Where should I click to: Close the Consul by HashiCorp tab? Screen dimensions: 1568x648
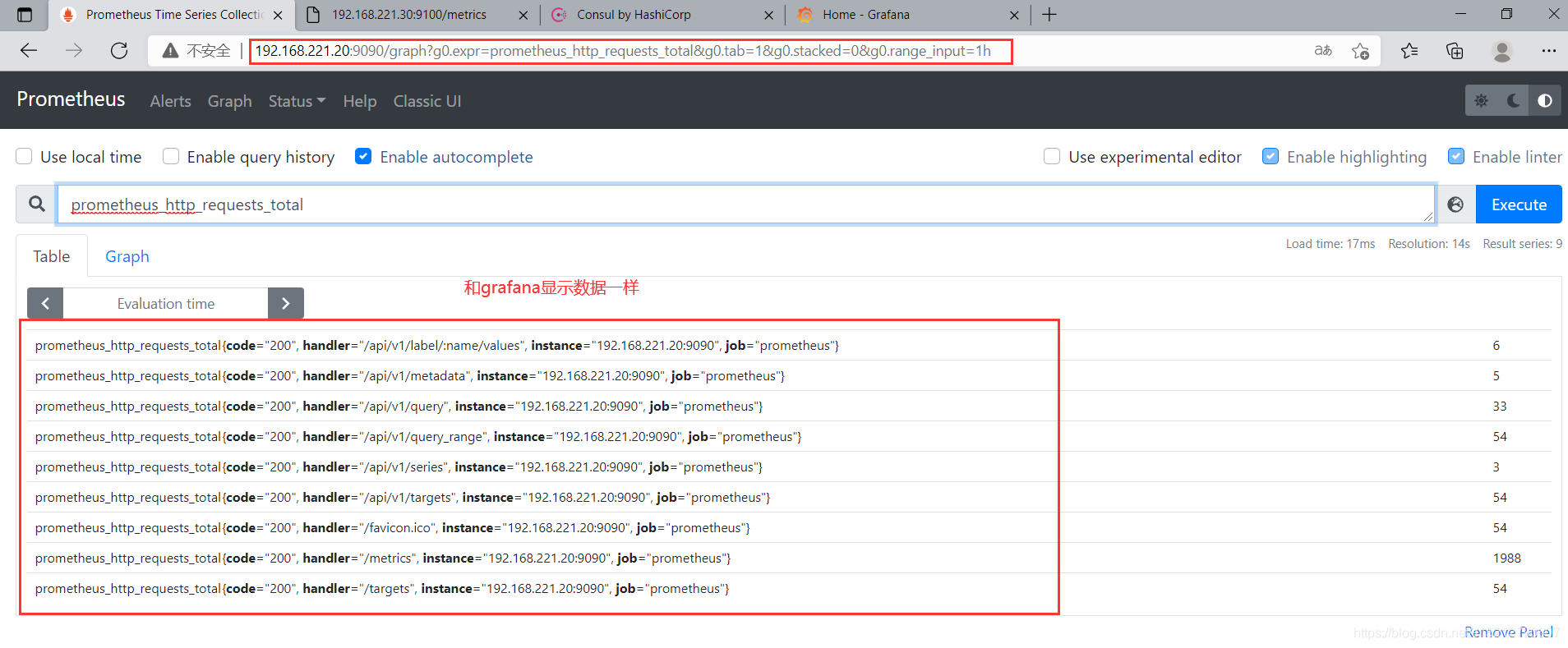click(x=768, y=15)
